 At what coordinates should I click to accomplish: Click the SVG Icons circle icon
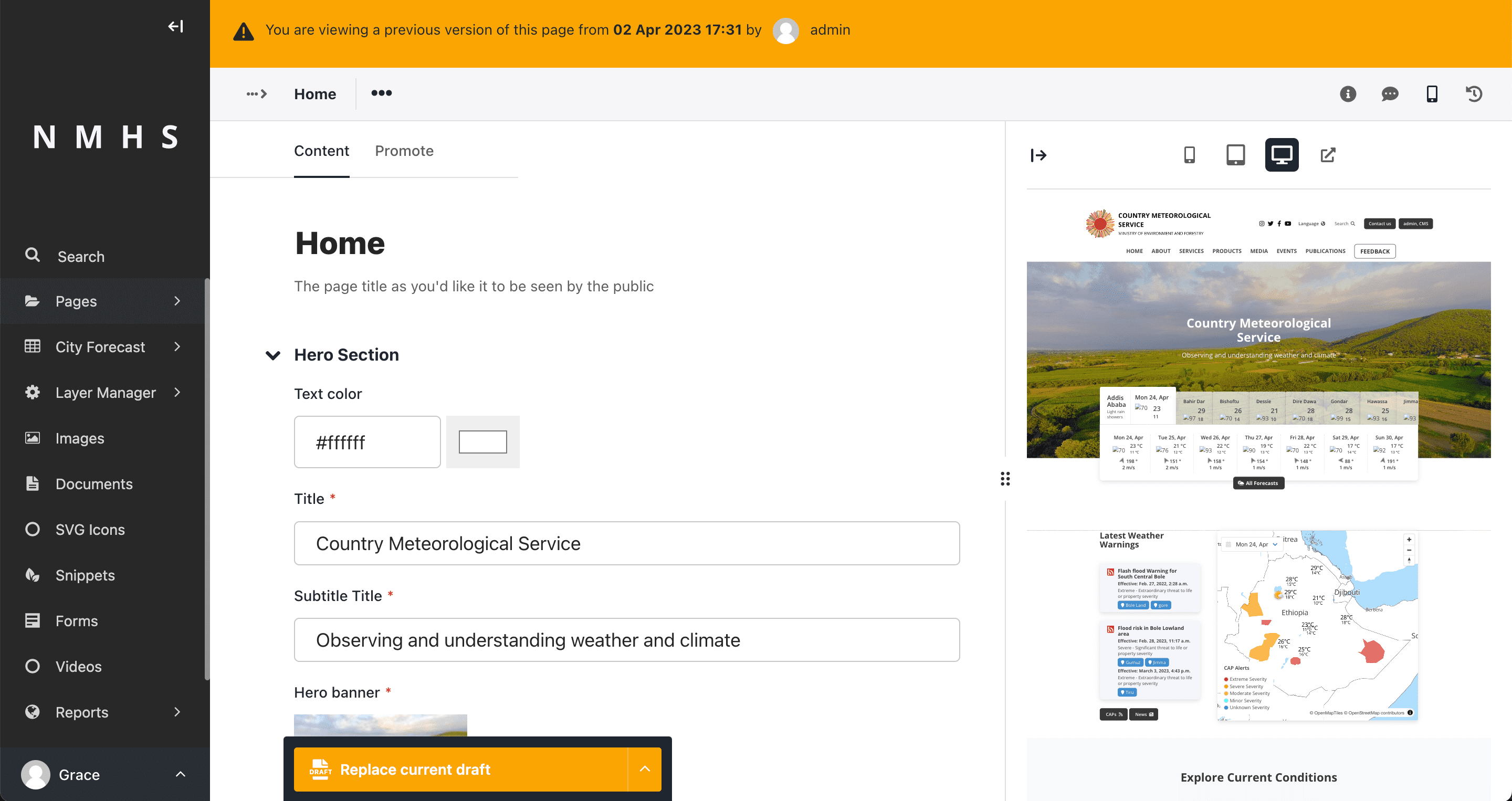(32, 529)
